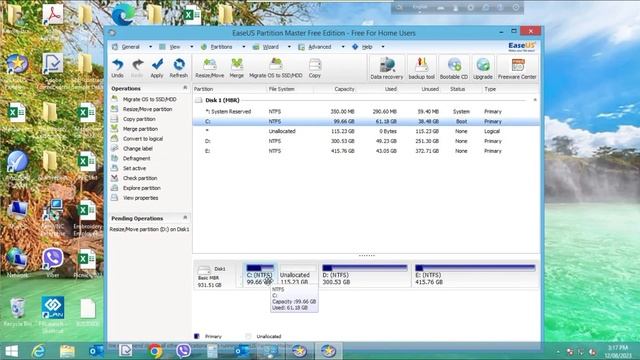Screen dimensions: 640x360
Task: Click the Upgrade icon
Action: [482, 68]
